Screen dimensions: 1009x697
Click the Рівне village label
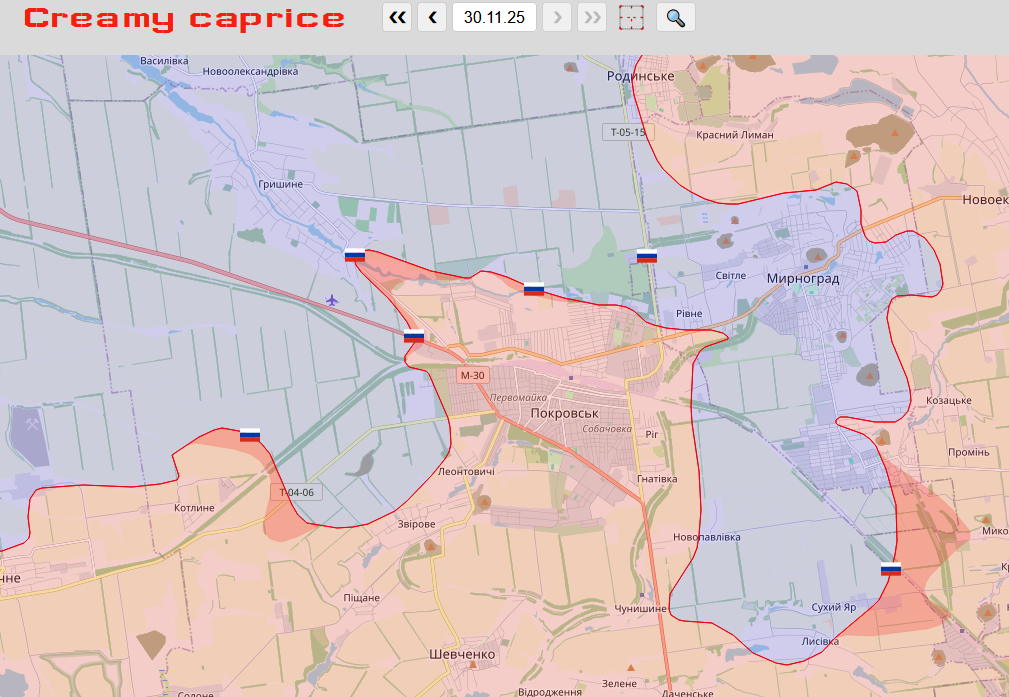pyautogui.click(x=689, y=313)
